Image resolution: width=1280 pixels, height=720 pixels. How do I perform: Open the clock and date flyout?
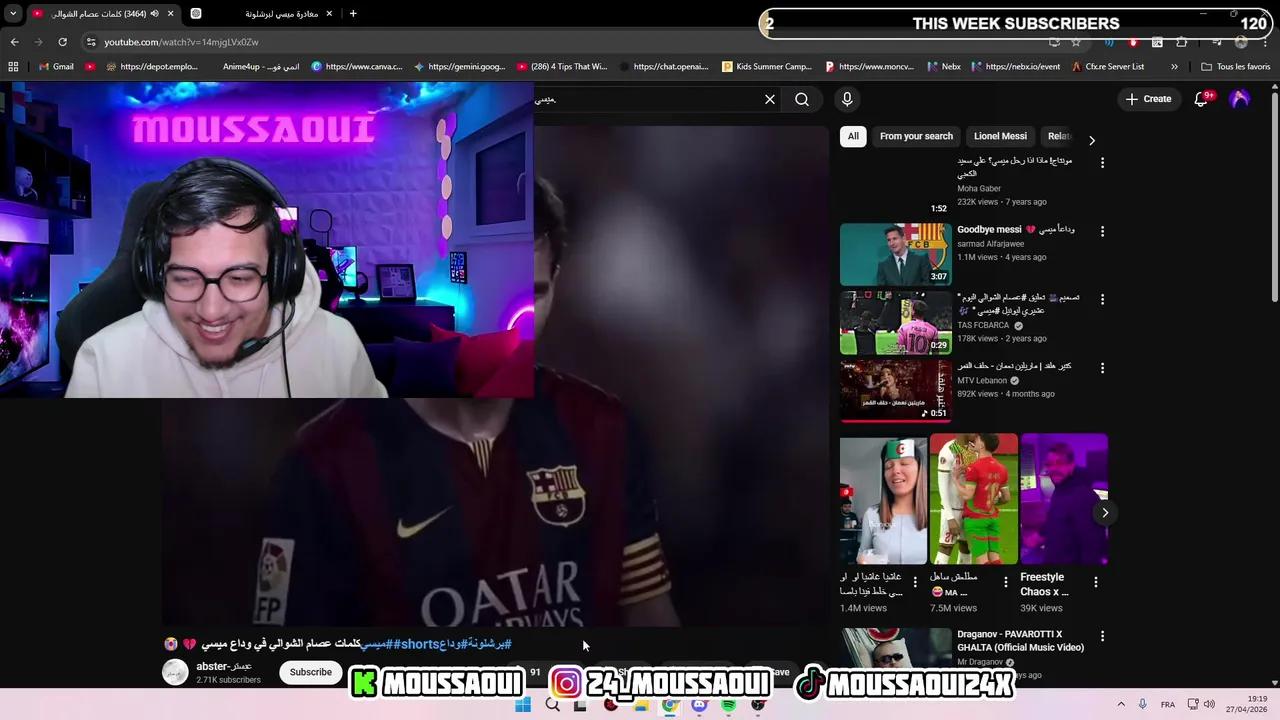(x=1244, y=705)
